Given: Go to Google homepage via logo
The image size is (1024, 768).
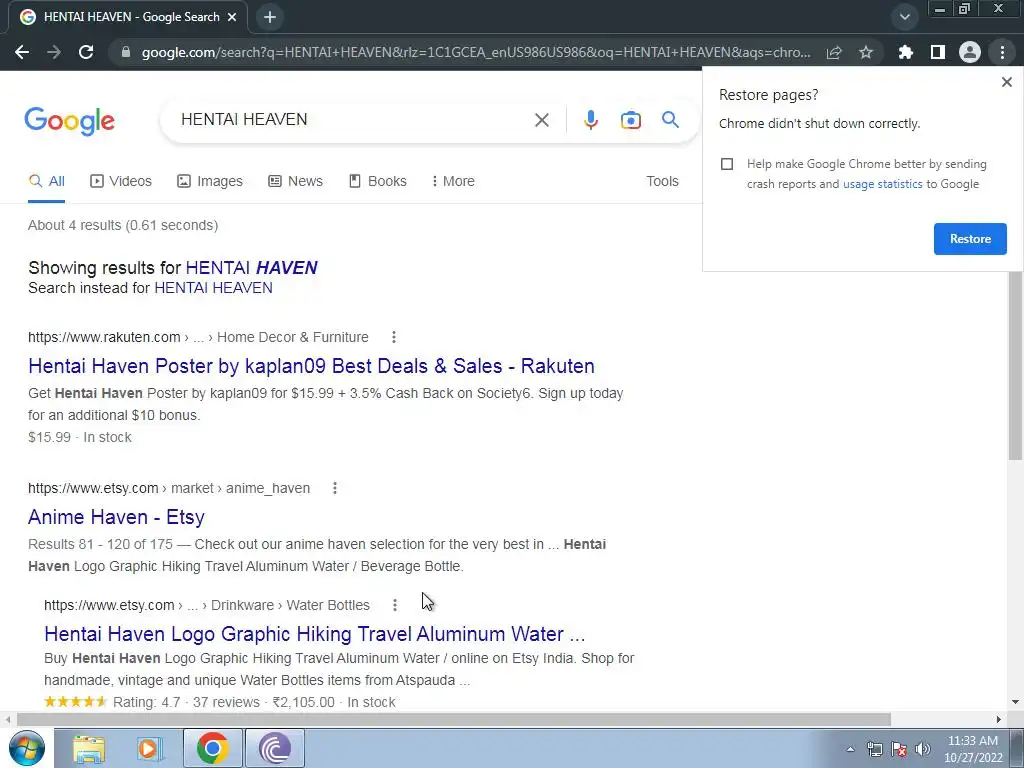Looking at the screenshot, I should point(70,121).
